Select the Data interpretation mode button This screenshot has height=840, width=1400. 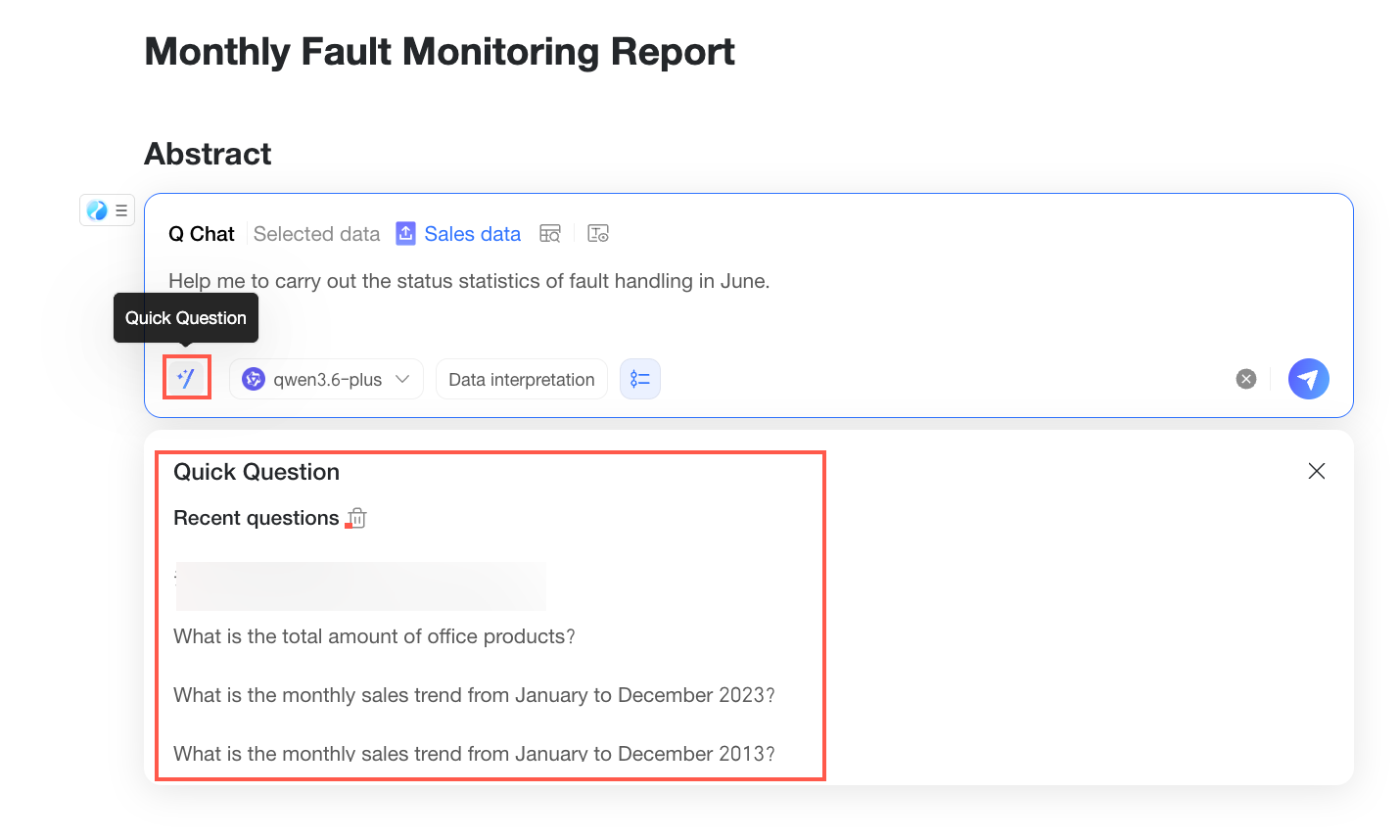pos(522,379)
